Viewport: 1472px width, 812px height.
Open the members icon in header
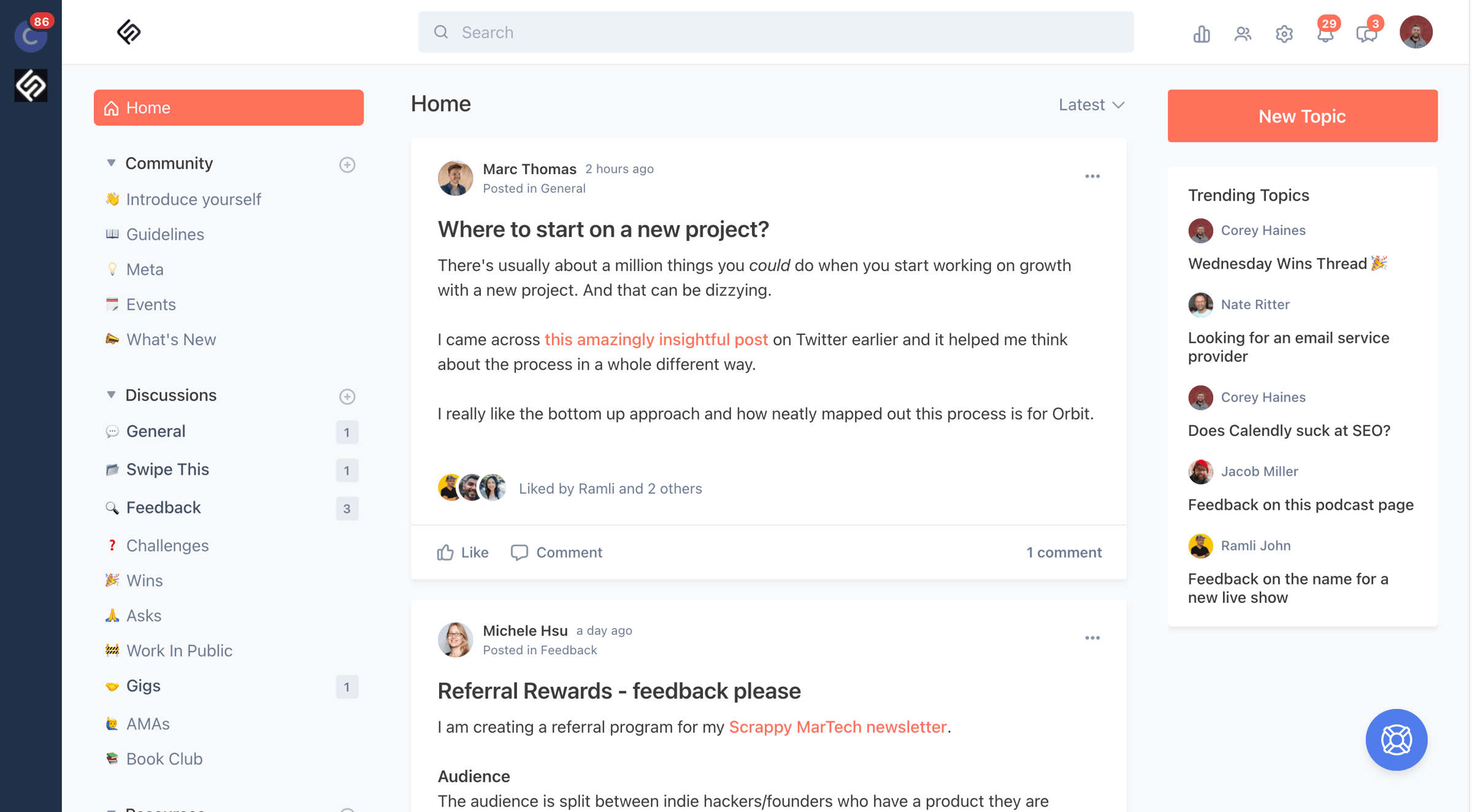pos(1243,33)
